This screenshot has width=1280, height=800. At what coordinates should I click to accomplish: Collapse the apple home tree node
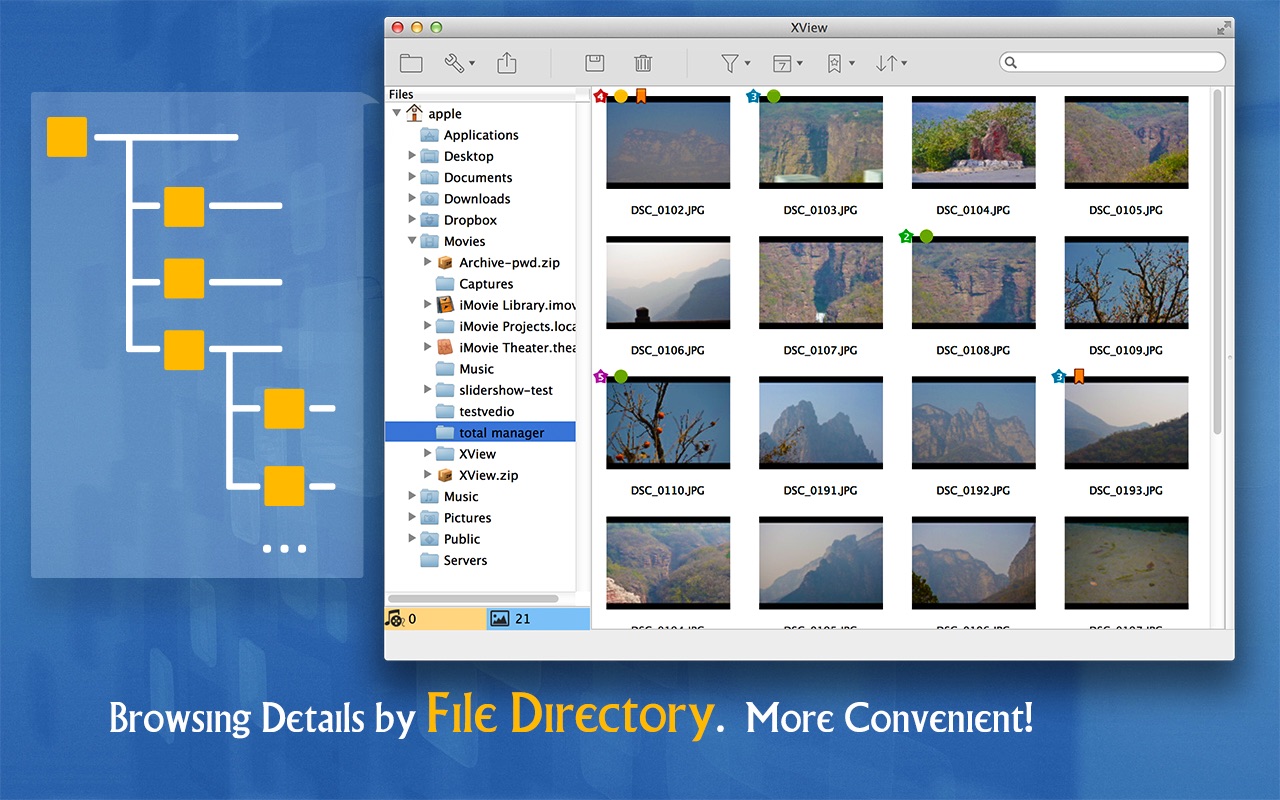(x=397, y=113)
